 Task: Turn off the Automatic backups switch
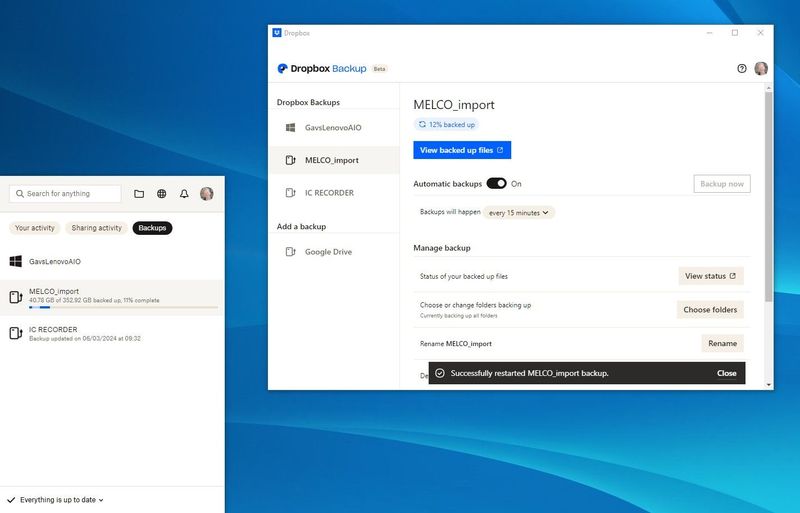[496, 183]
